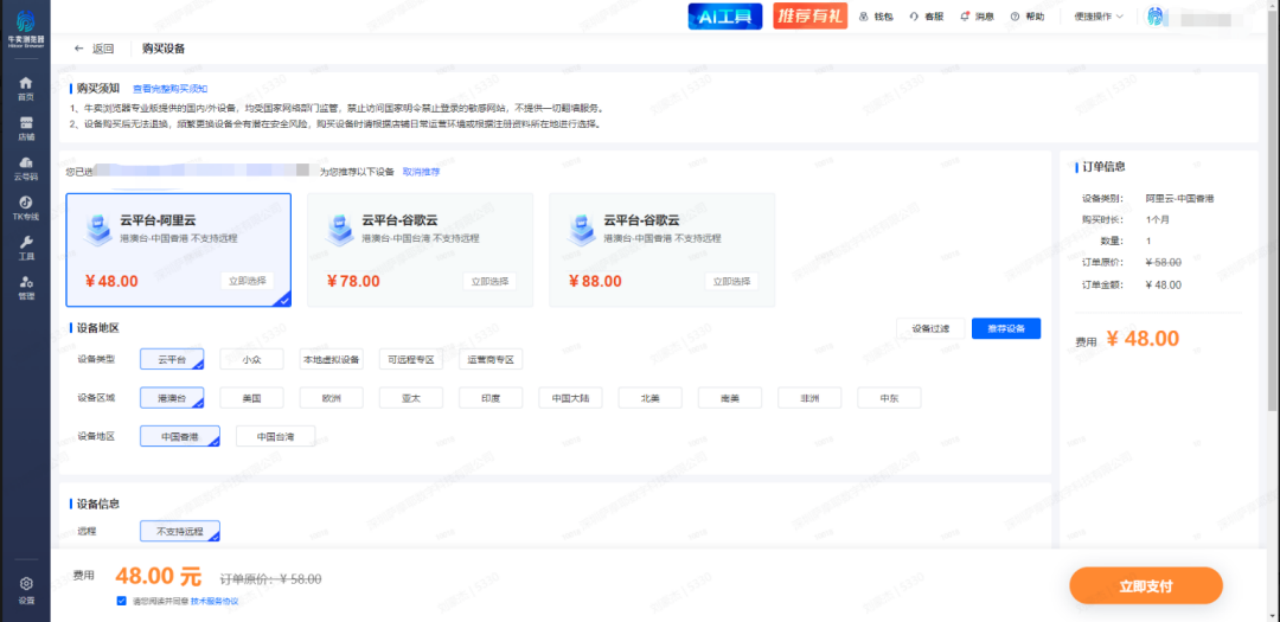Click 立即支付 to pay now
The width and height of the screenshot is (1280, 622).
pyautogui.click(x=1146, y=586)
